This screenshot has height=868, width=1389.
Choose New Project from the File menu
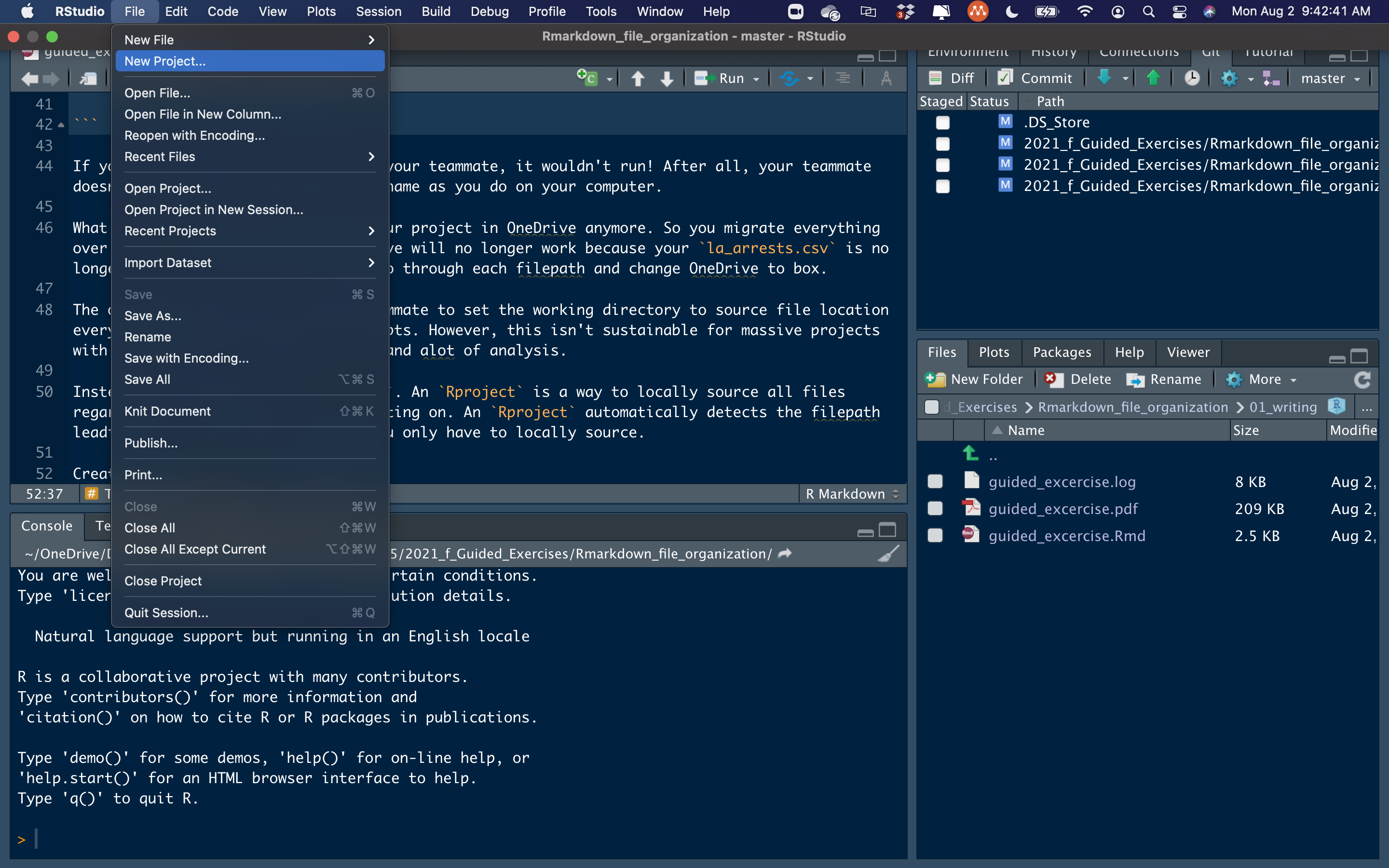pyautogui.click(x=250, y=61)
